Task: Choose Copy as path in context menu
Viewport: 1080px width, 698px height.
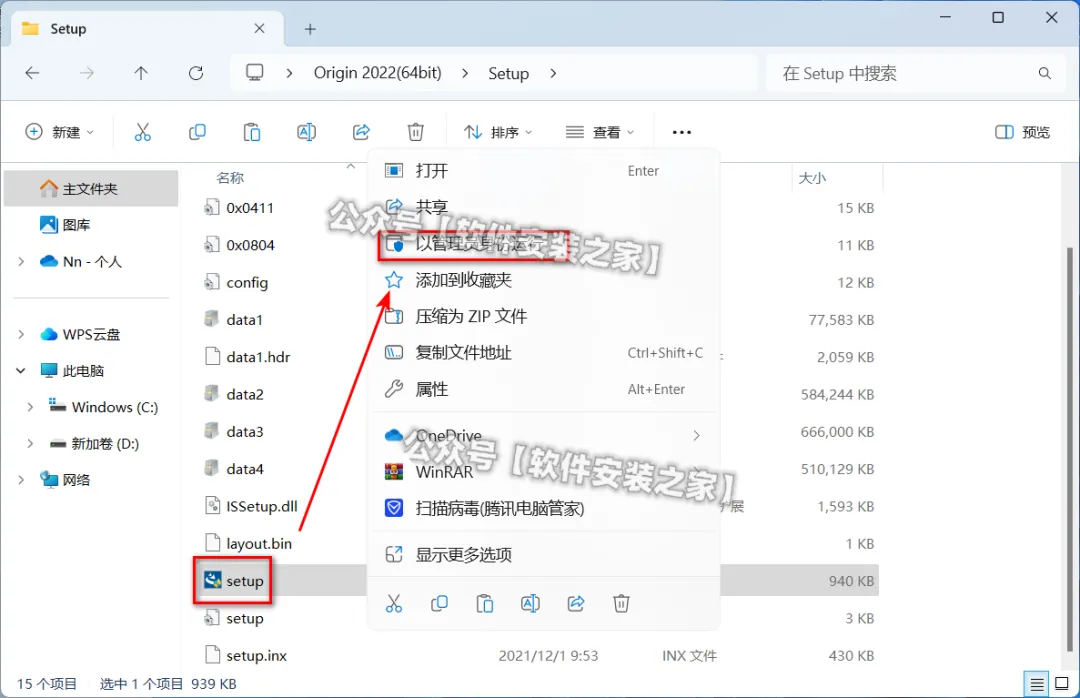Action: coord(545,353)
